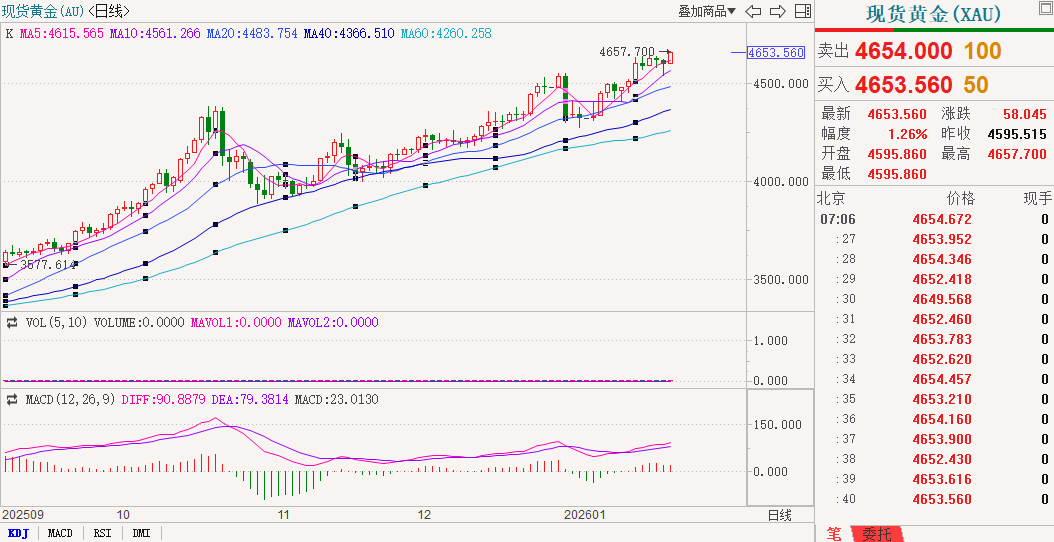Toggle the side panel layout icon
The image size is (1054, 542).
point(802,11)
